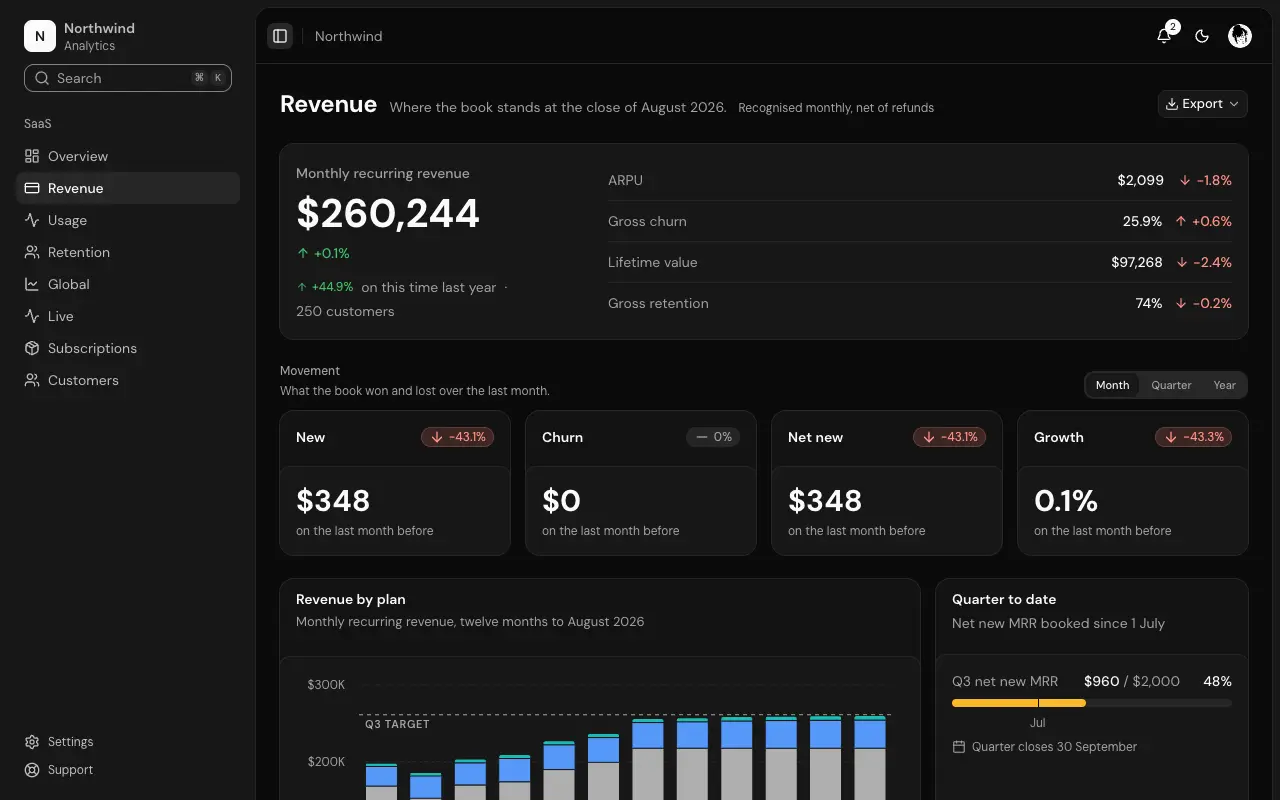Click the Northwind N logo
Image resolution: width=1280 pixels, height=800 pixels.
(40, 36)
